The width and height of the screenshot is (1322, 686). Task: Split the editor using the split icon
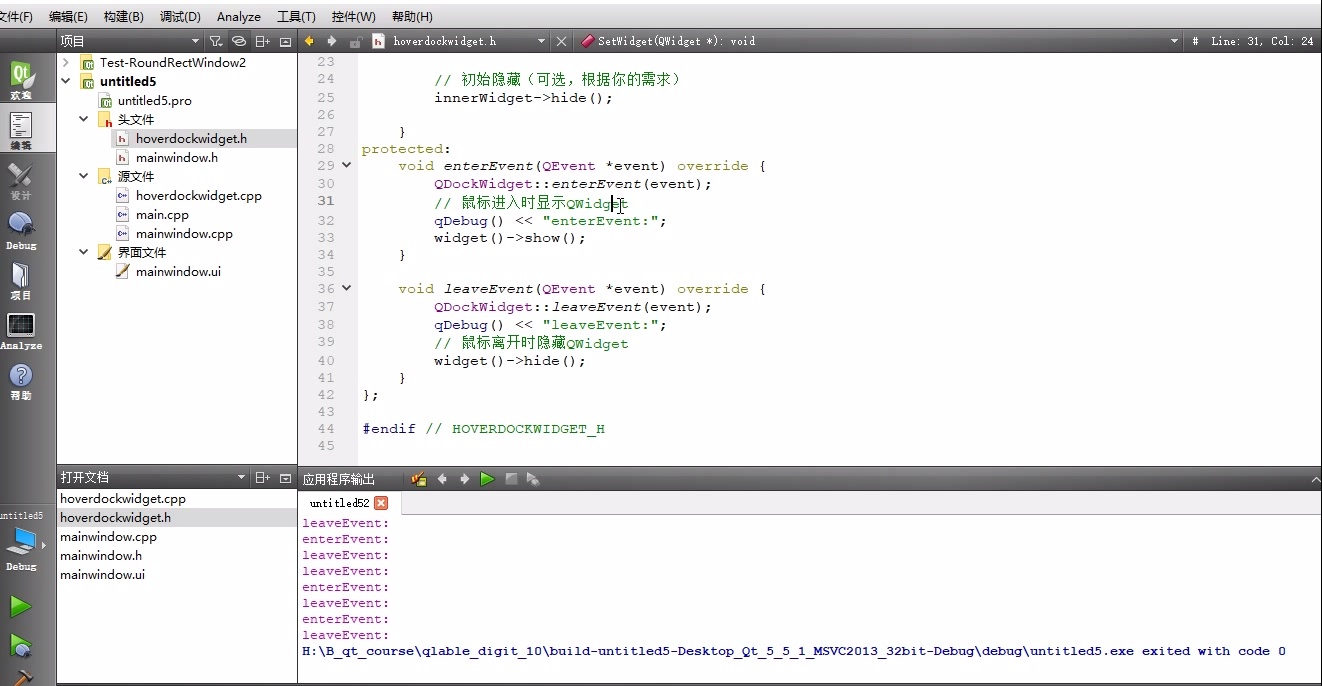(262, 41)
